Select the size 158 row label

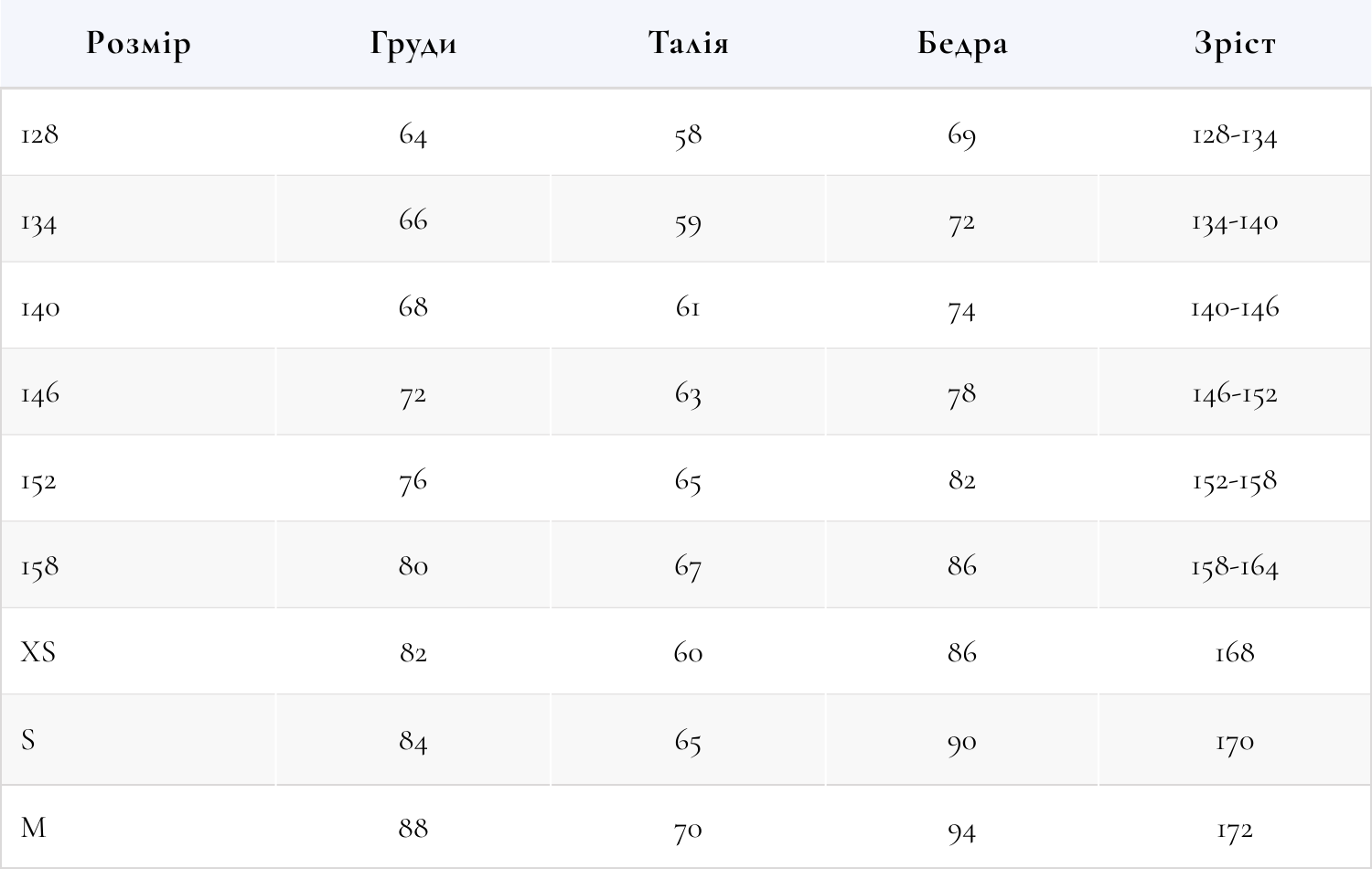(40, 567)
